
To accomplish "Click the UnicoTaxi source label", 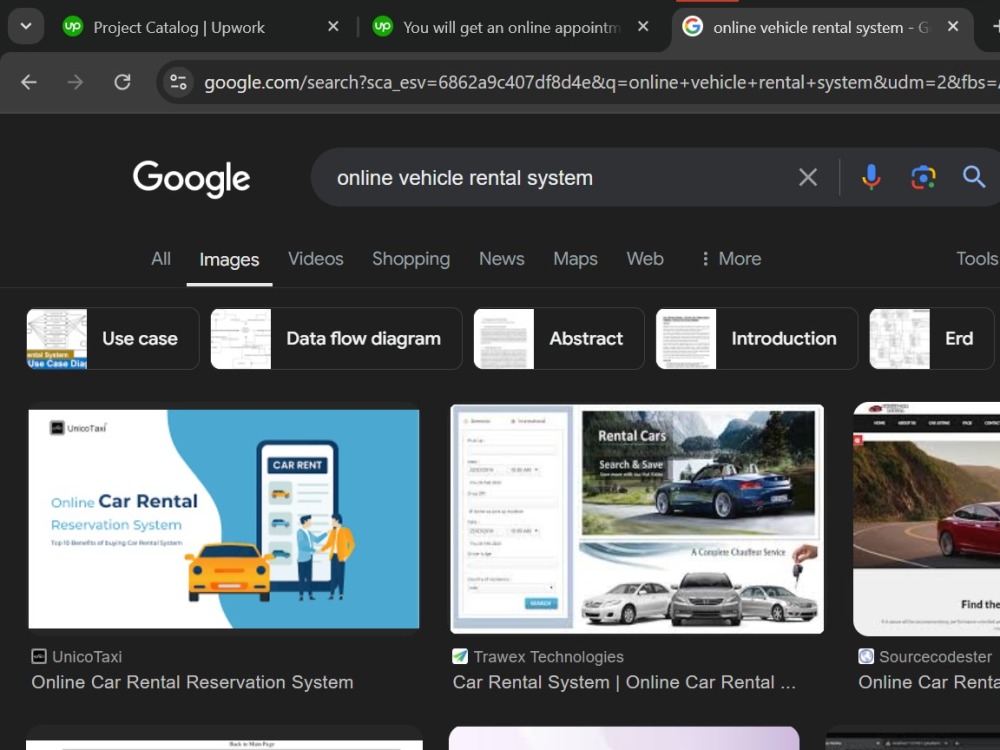I will point(87,657).
